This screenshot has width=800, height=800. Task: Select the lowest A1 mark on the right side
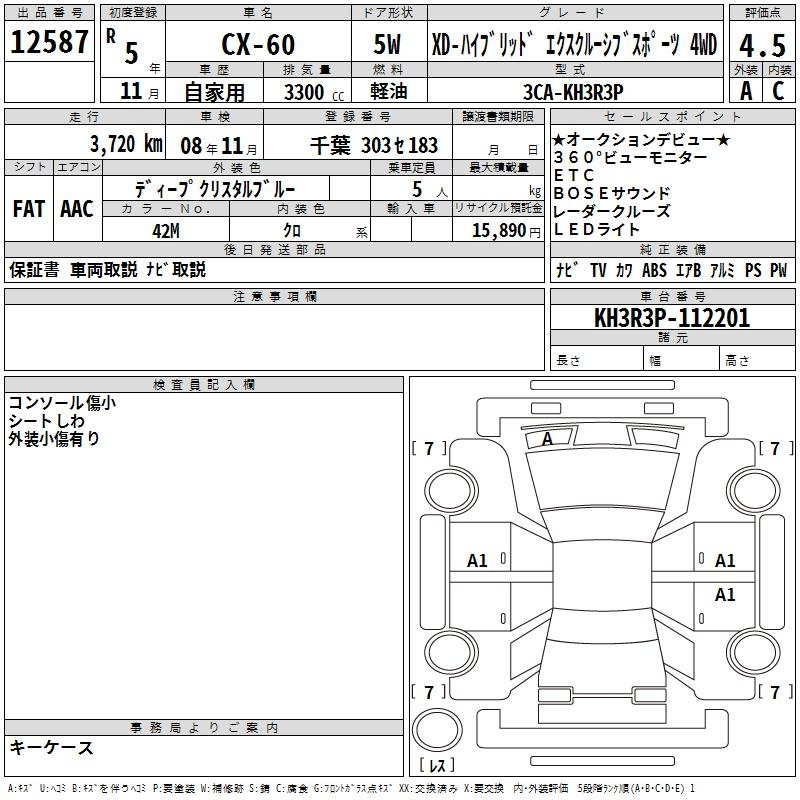[x=725, y=595]
